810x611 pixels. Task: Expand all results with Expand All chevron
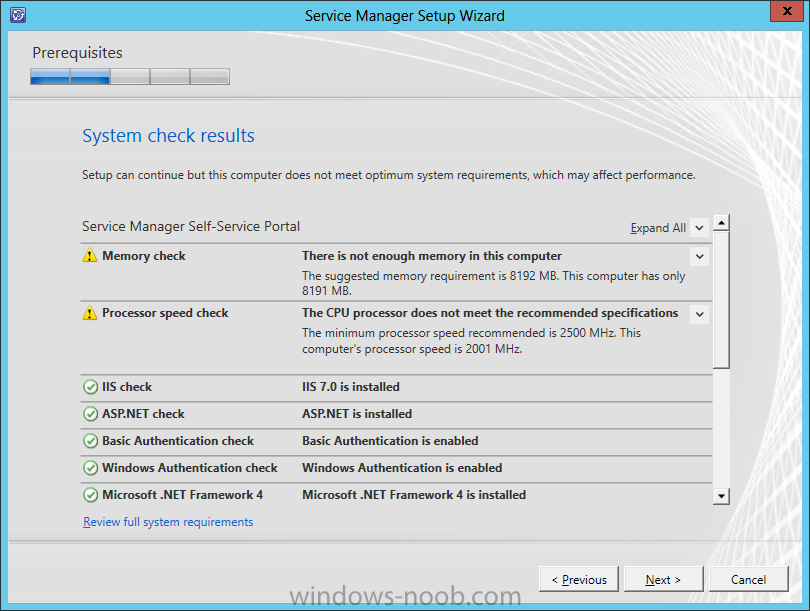coord(699,228)
